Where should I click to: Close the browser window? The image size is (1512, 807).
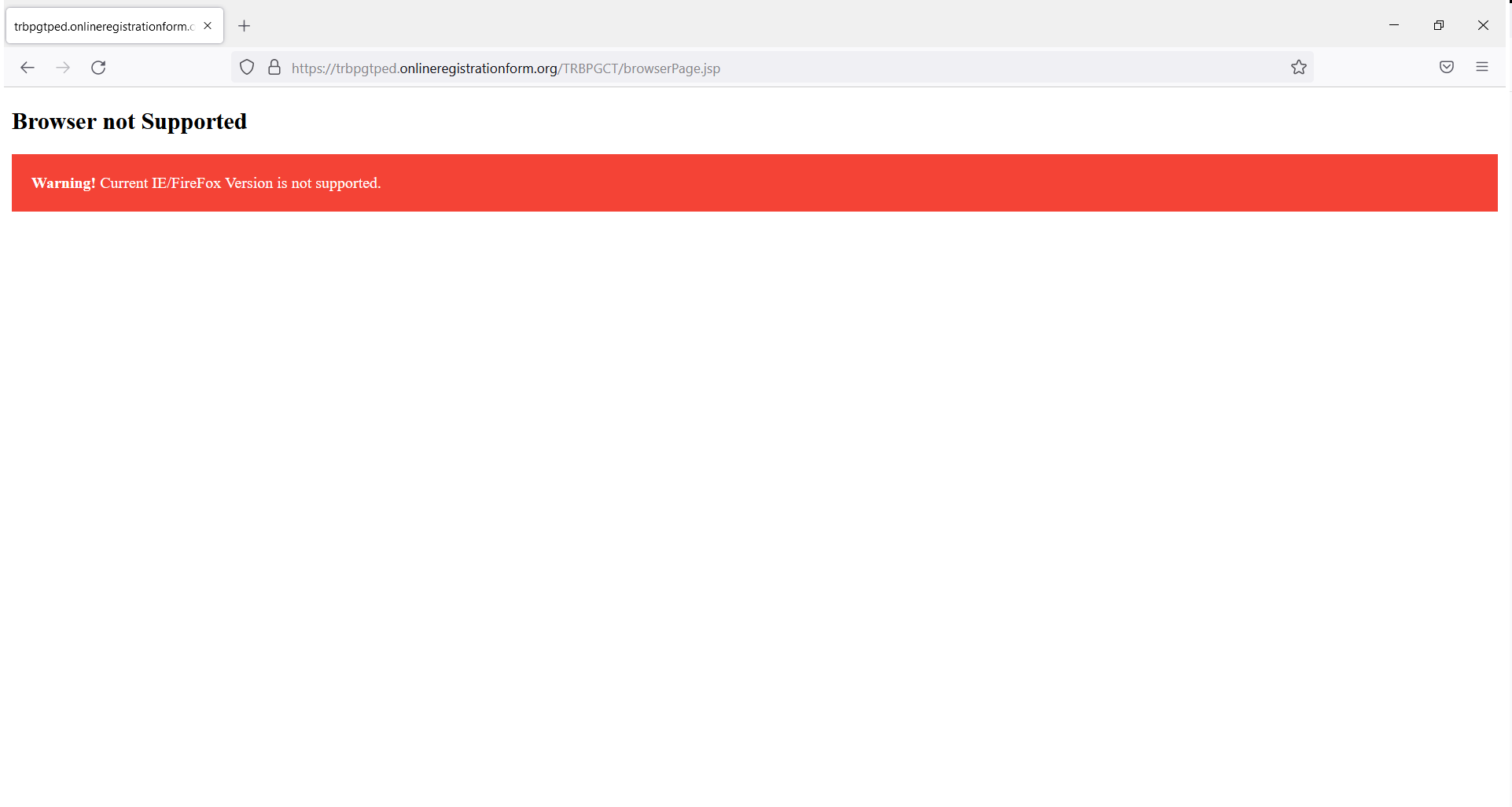tap(1483, 25)
